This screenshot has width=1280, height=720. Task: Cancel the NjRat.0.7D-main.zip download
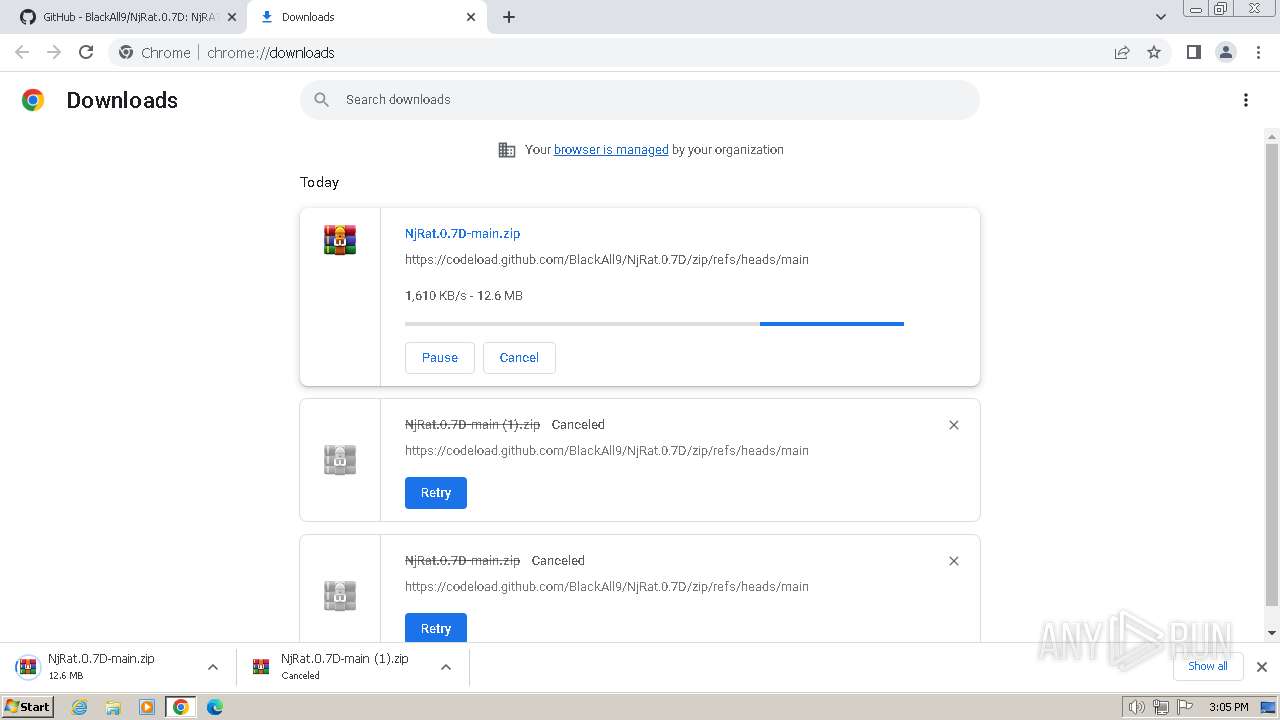tap(519, 358)
